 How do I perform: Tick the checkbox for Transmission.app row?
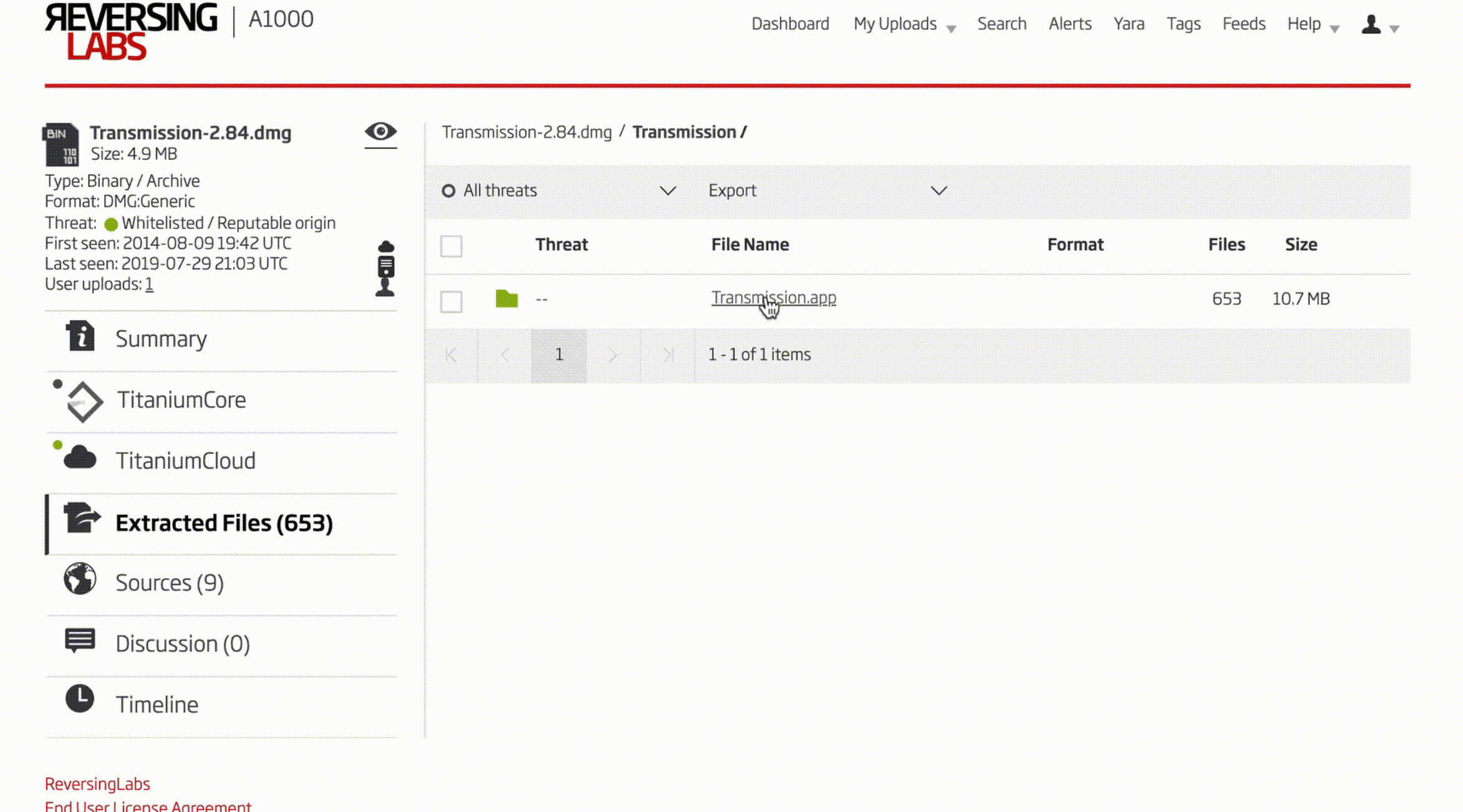click(x=451, y=302)
